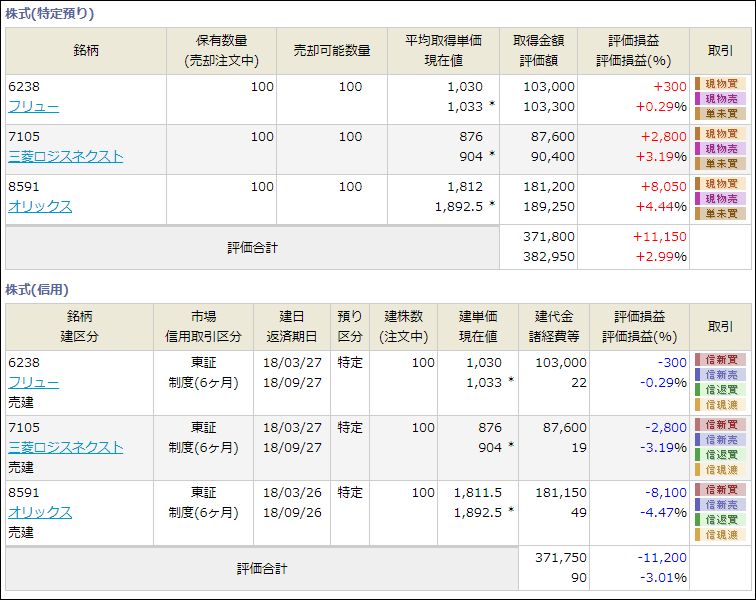Select 現物買 for 7105 三菱ロジスネクスト
This screenshot has width=756, height=600.
[720, 134]
